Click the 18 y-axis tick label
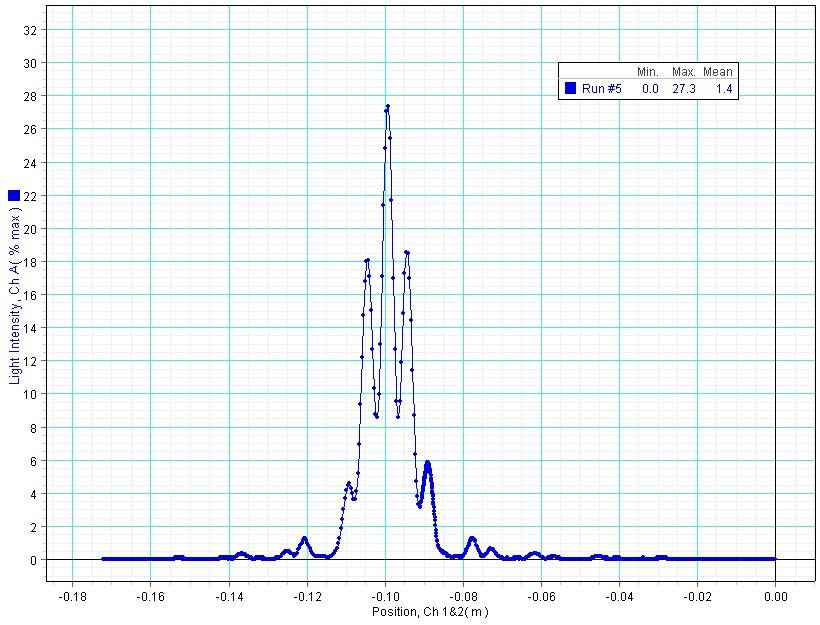The width and height of the screenshot is (820, 625). [31, 262]
